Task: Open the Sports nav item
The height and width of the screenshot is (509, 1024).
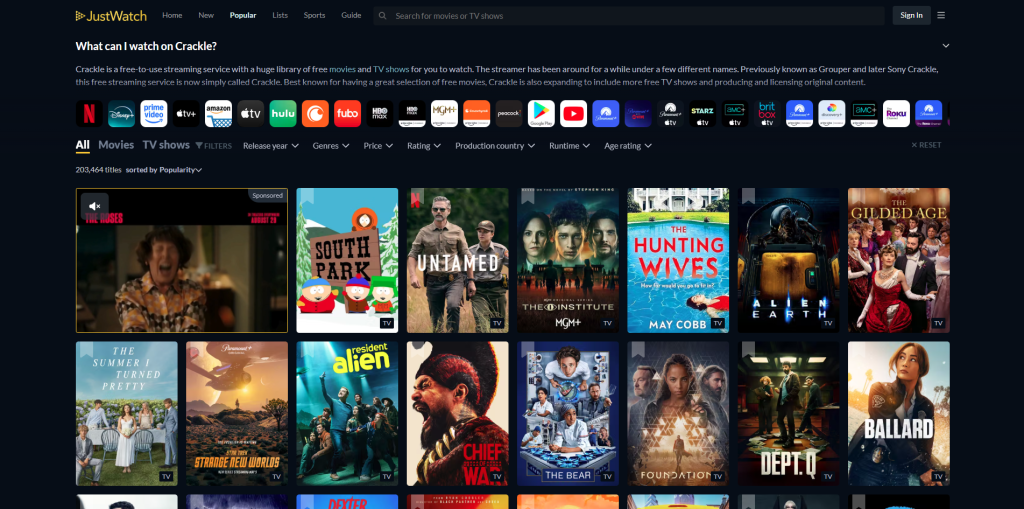Action: click(314, 15)
